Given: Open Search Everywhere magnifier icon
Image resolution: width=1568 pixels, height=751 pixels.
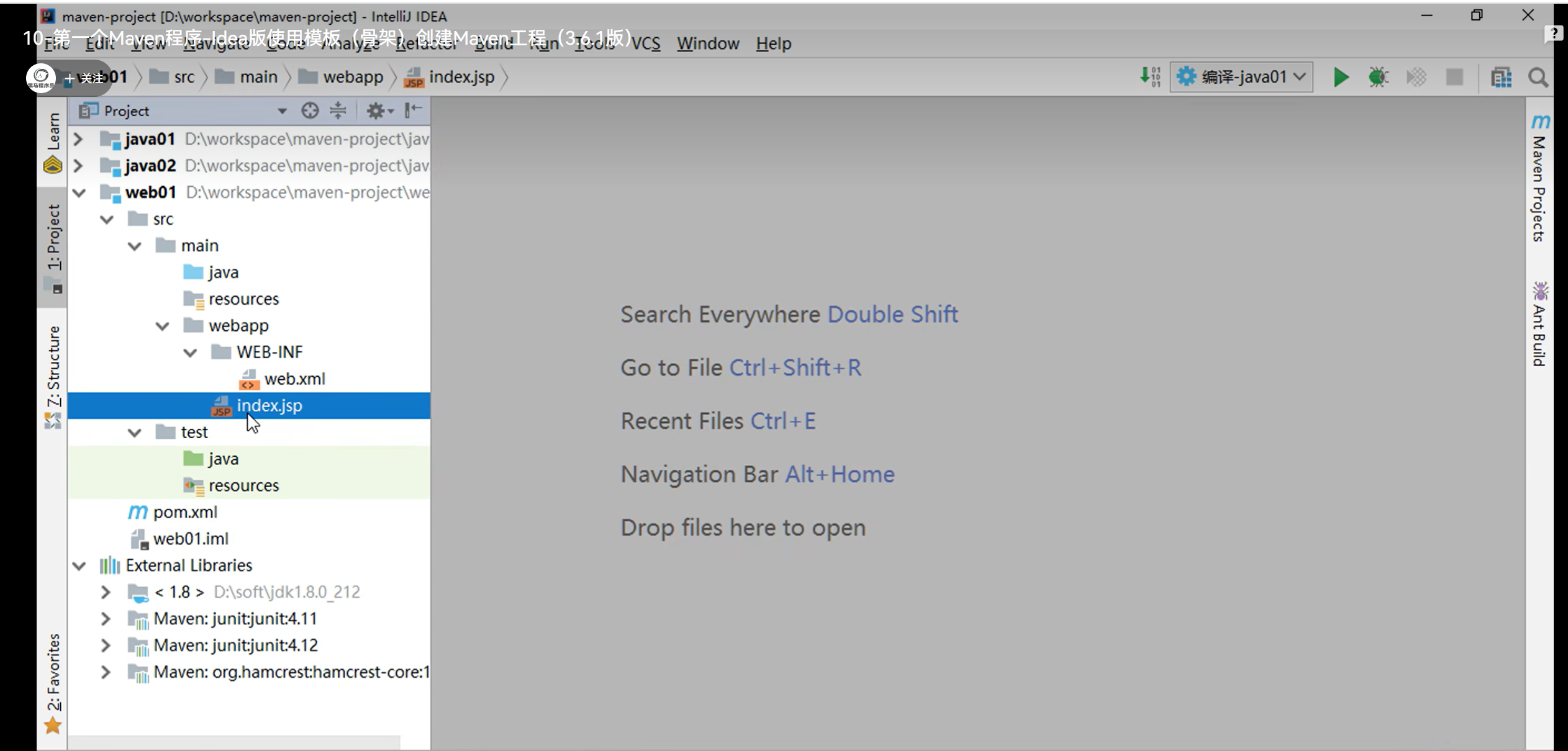Looking at the screenshot, I should tap(1538, 78).
